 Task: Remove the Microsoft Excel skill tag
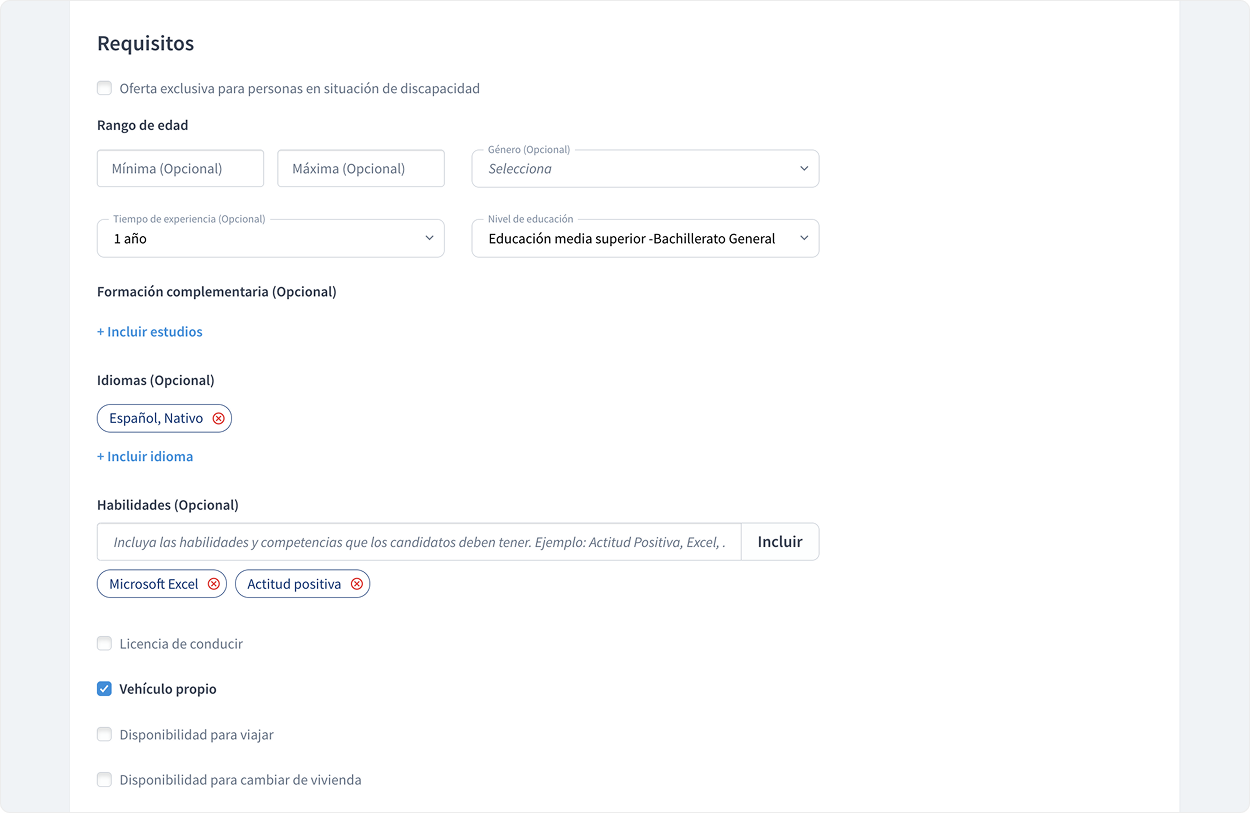[x=214, y=584]
